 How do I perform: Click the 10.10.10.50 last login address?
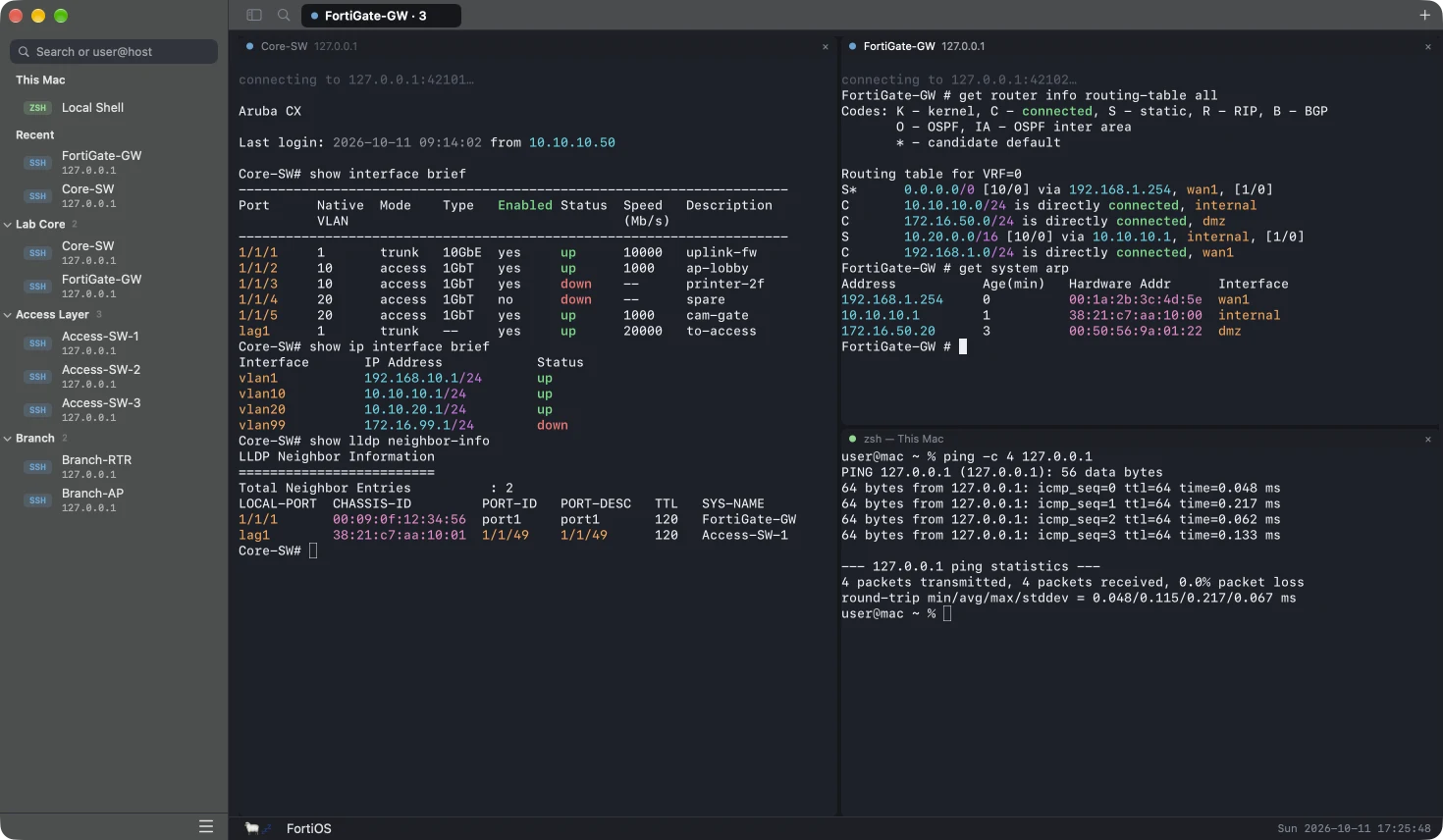point(572,142)
